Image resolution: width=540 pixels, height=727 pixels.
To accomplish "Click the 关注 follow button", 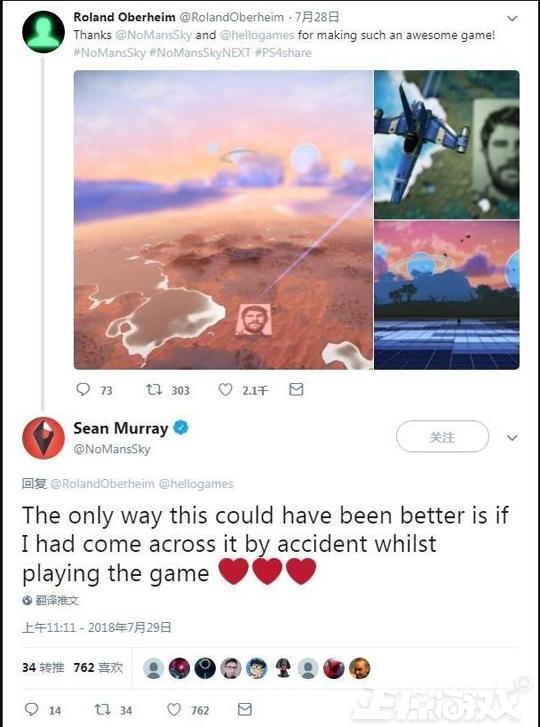I will click(442, 436).
